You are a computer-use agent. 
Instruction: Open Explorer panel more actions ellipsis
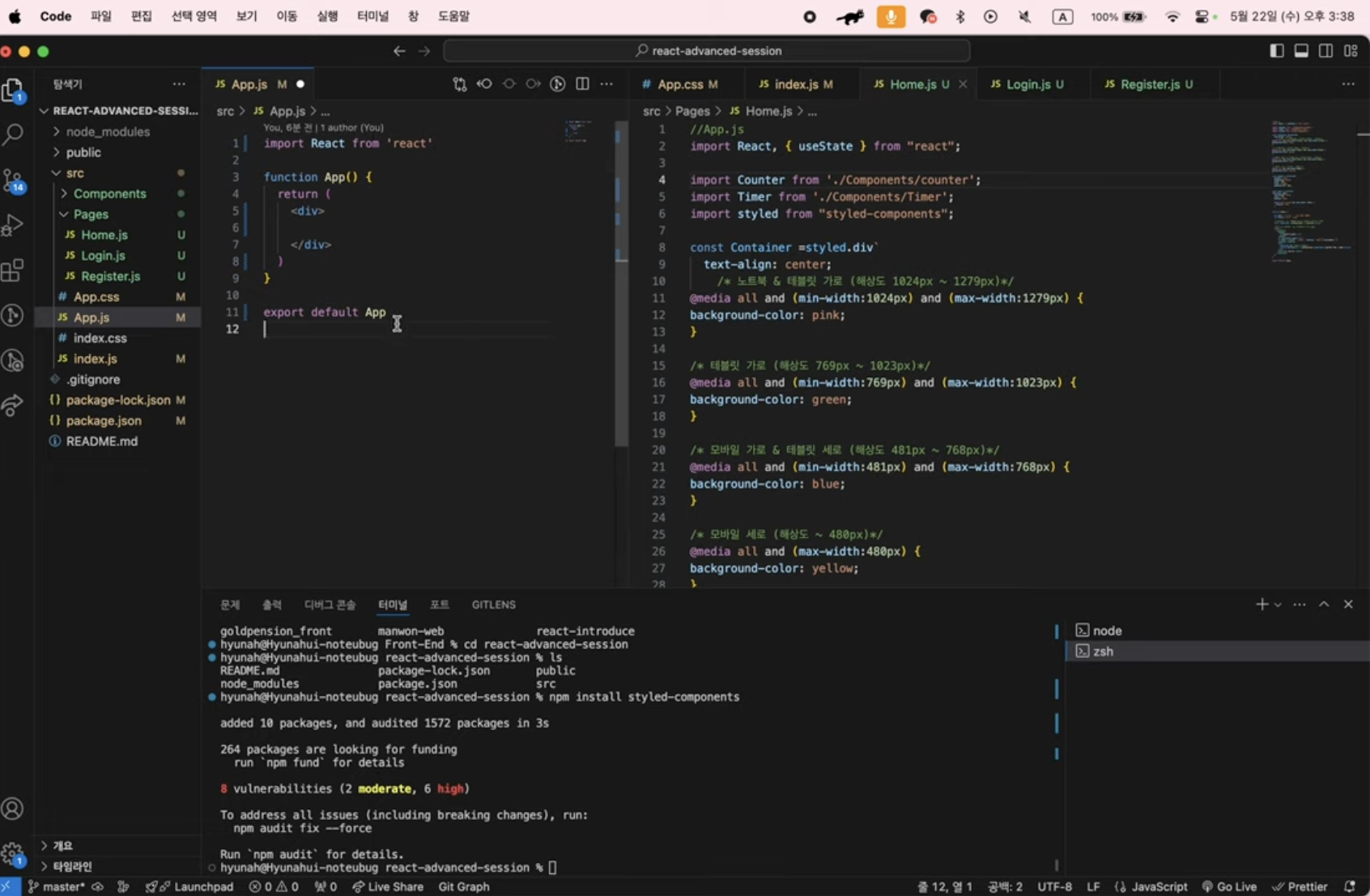tap(179, 84)
